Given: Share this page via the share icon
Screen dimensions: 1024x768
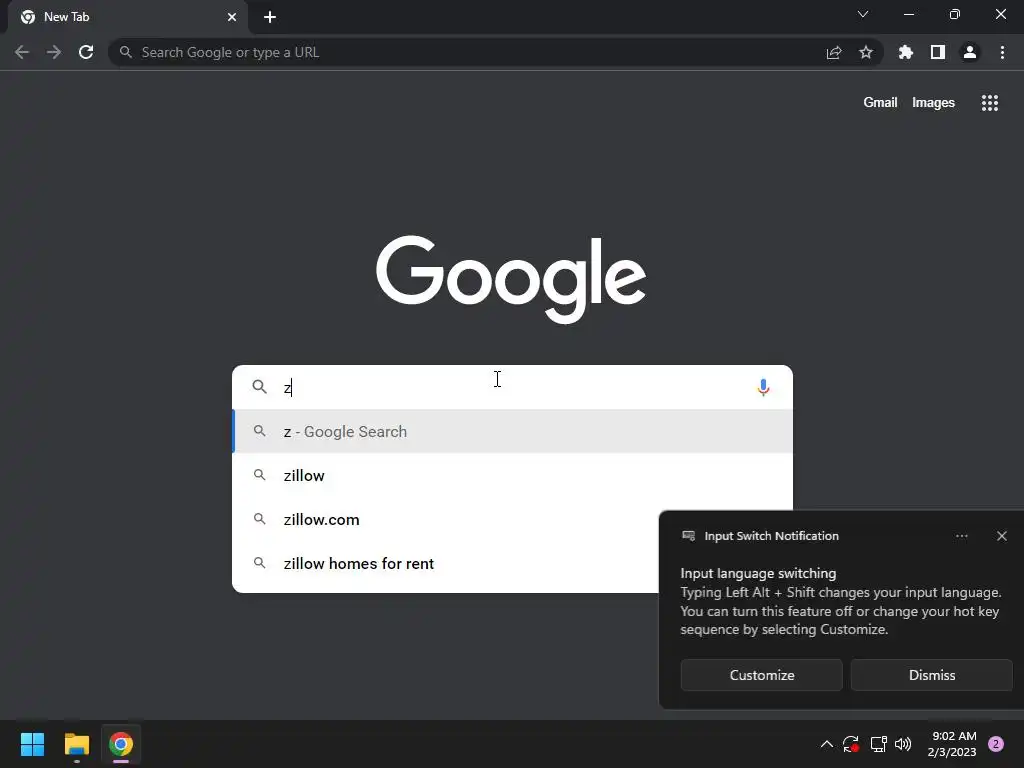Looking at the screenshot, I should pyautogui.click(x=834, y=52).
